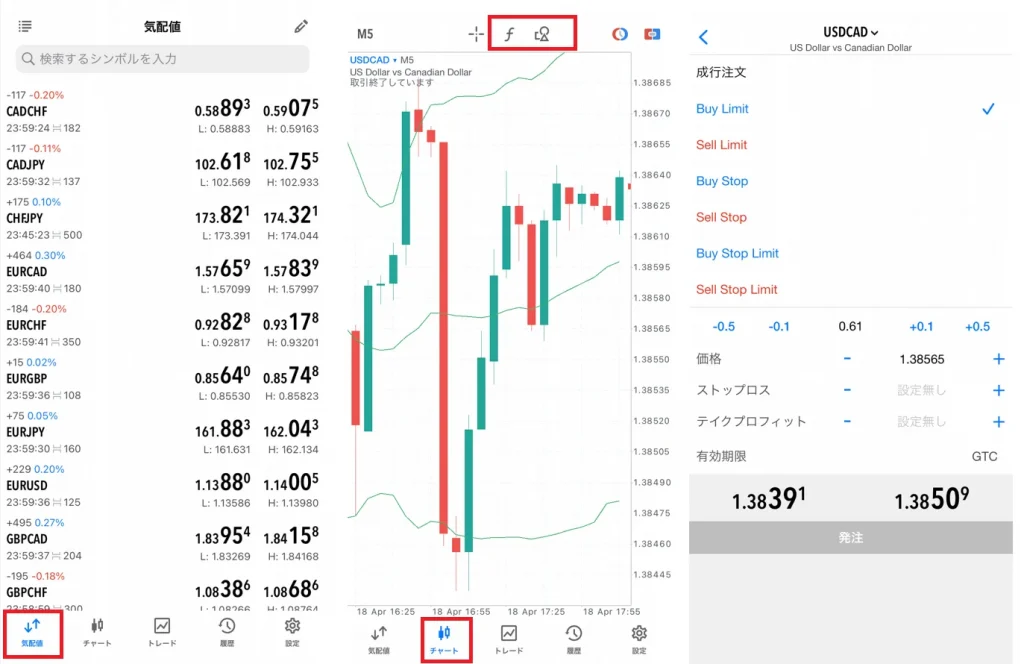Open 気配値 tab in left panel
The image size is (1024, 664).
coord(33,633)
